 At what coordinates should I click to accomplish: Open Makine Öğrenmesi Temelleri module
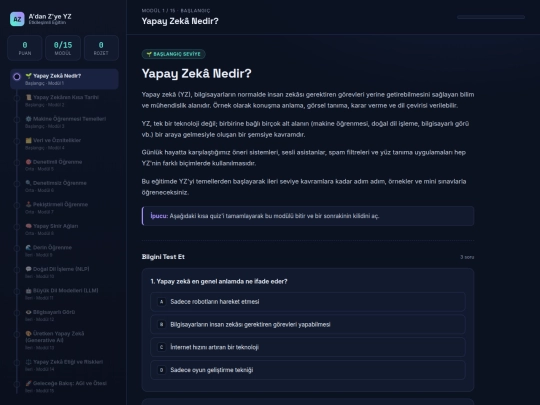coord(64,122)
